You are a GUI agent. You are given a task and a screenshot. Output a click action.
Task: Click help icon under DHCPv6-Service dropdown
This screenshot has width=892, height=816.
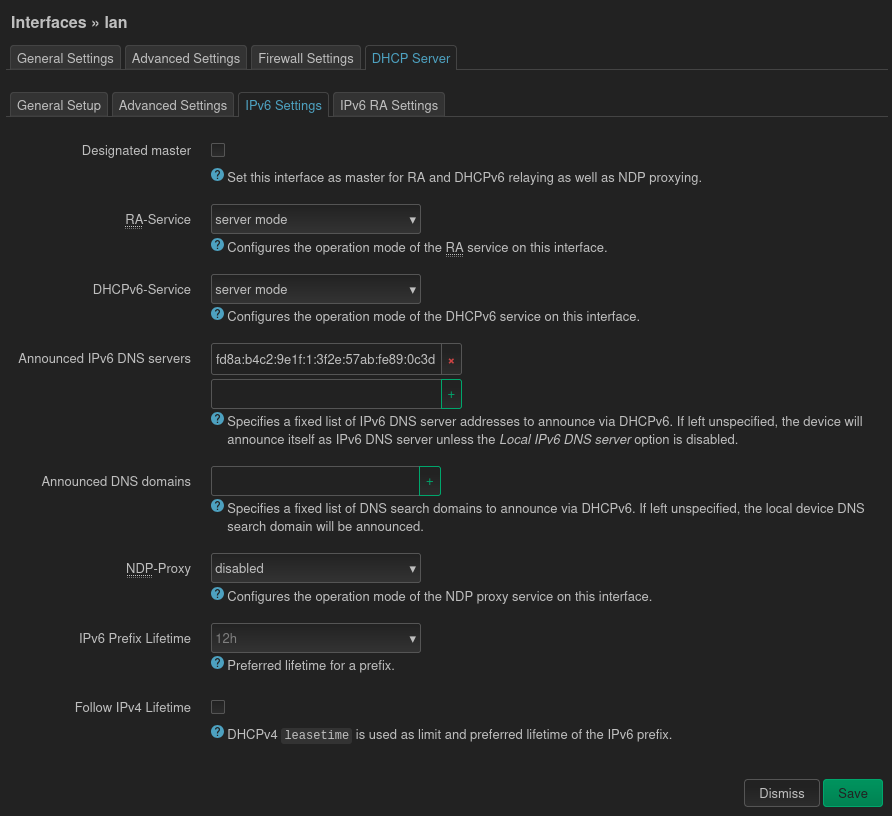point(217,314)
